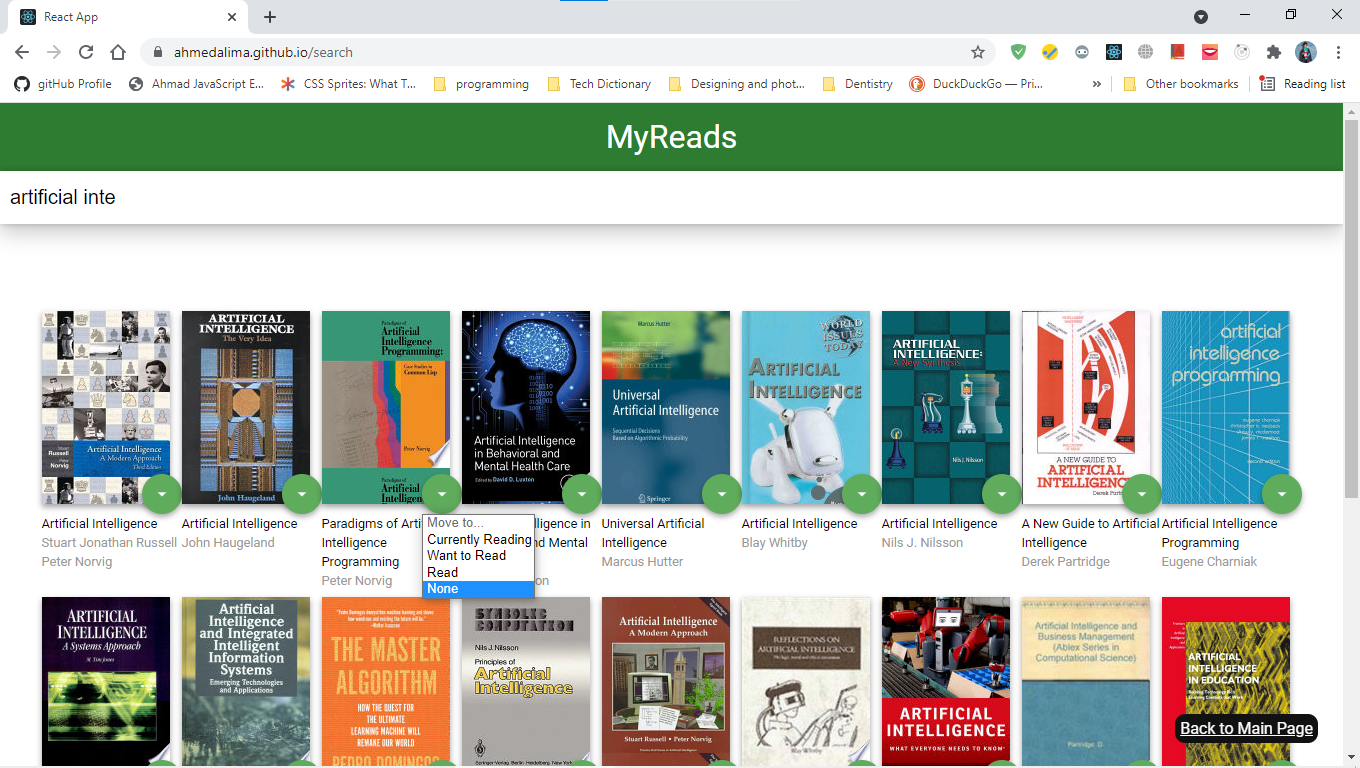Open the DuckDuckGo bookmark

click(x=976, y=84)
